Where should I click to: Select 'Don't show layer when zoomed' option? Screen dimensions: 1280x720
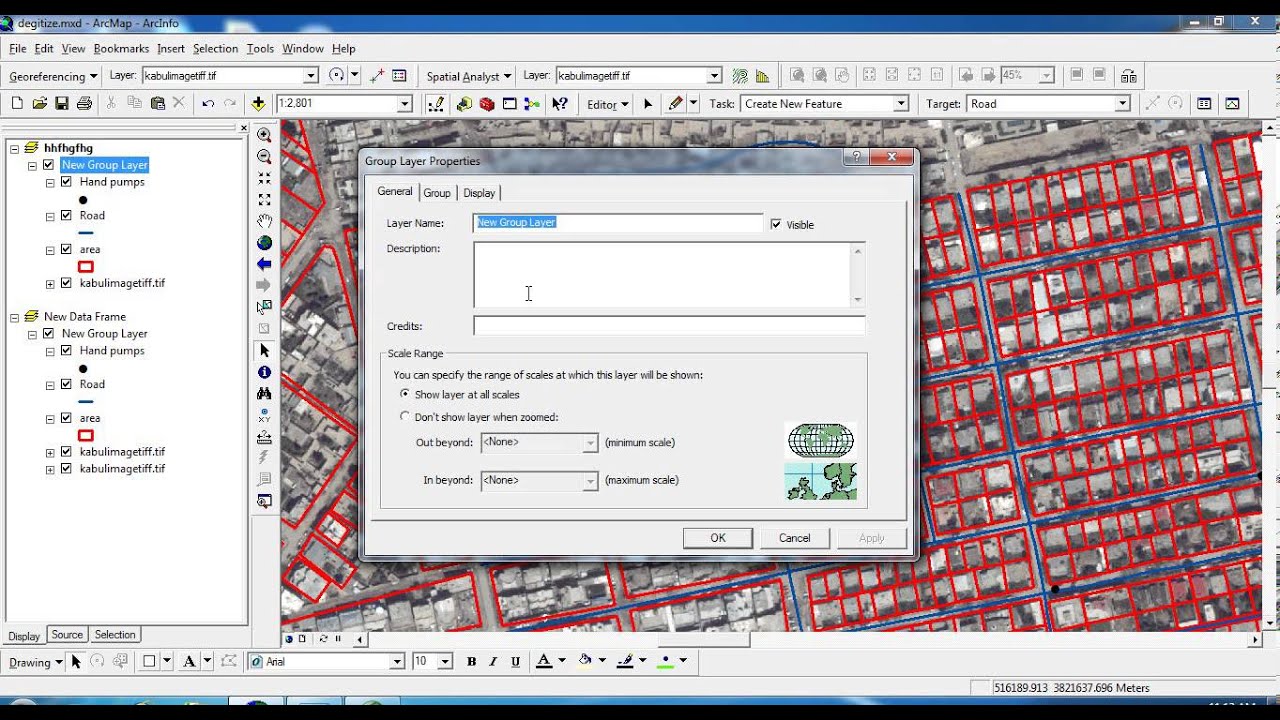point(405,417)
